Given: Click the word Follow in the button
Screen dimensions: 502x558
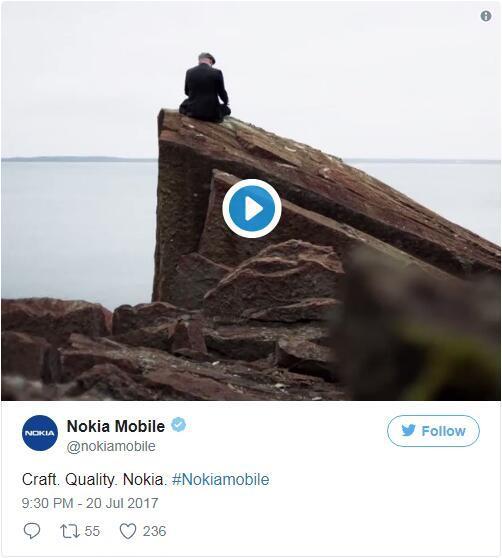Looking at the screenshot, I should (x=443, y=431).
